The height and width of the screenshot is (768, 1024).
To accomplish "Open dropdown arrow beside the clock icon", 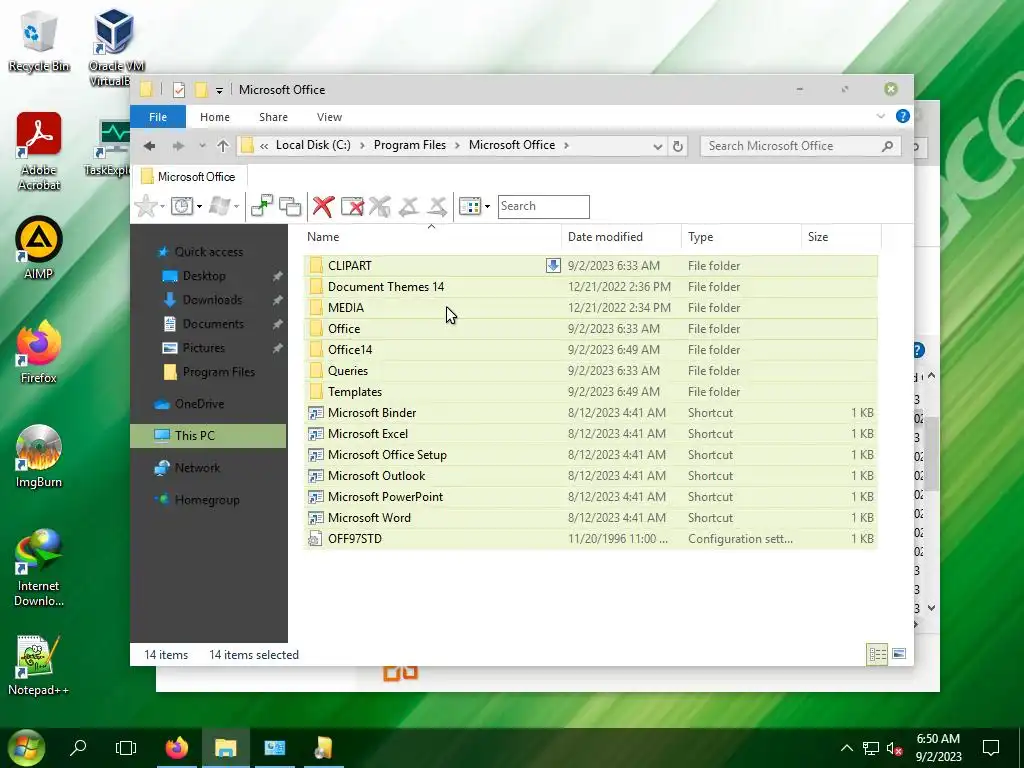I will click(199, 206).
